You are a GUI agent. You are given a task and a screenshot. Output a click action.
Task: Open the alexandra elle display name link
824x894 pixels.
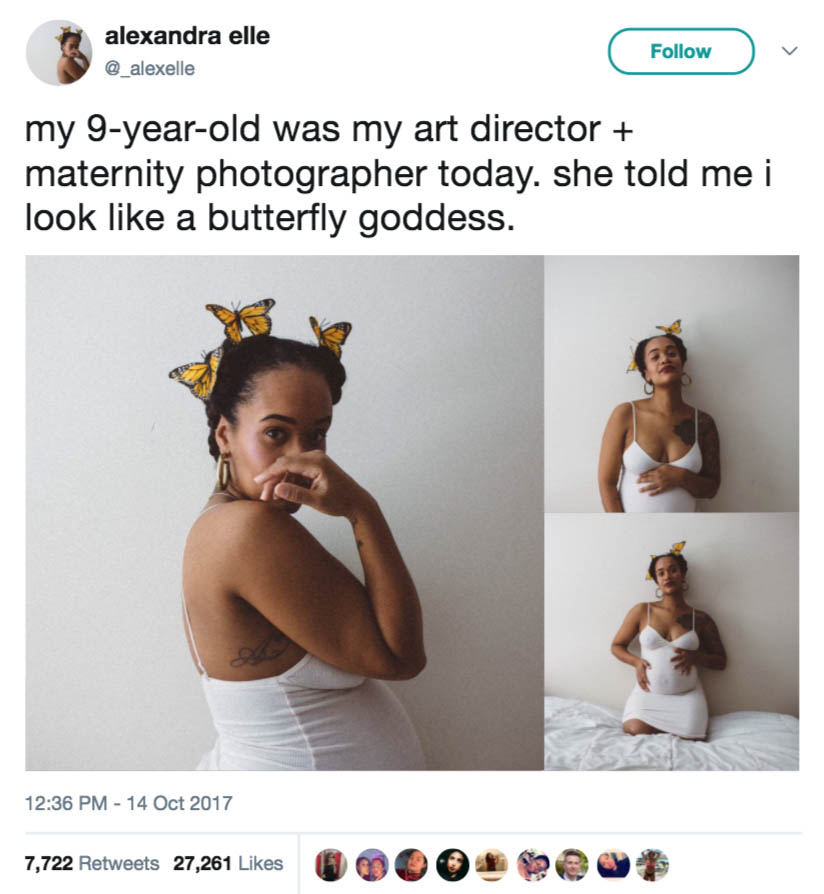point(187,37)
